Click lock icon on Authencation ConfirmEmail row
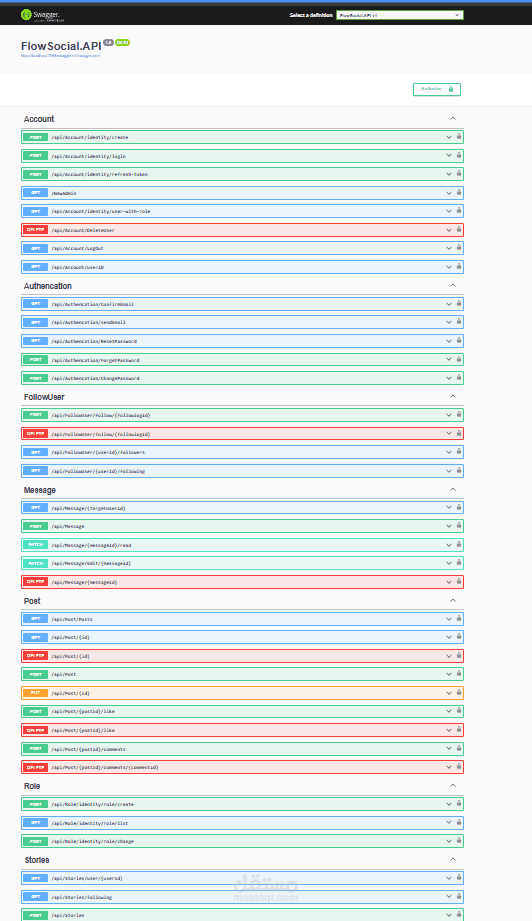Screen dimensions: 532x921 [x=459, y=304]
